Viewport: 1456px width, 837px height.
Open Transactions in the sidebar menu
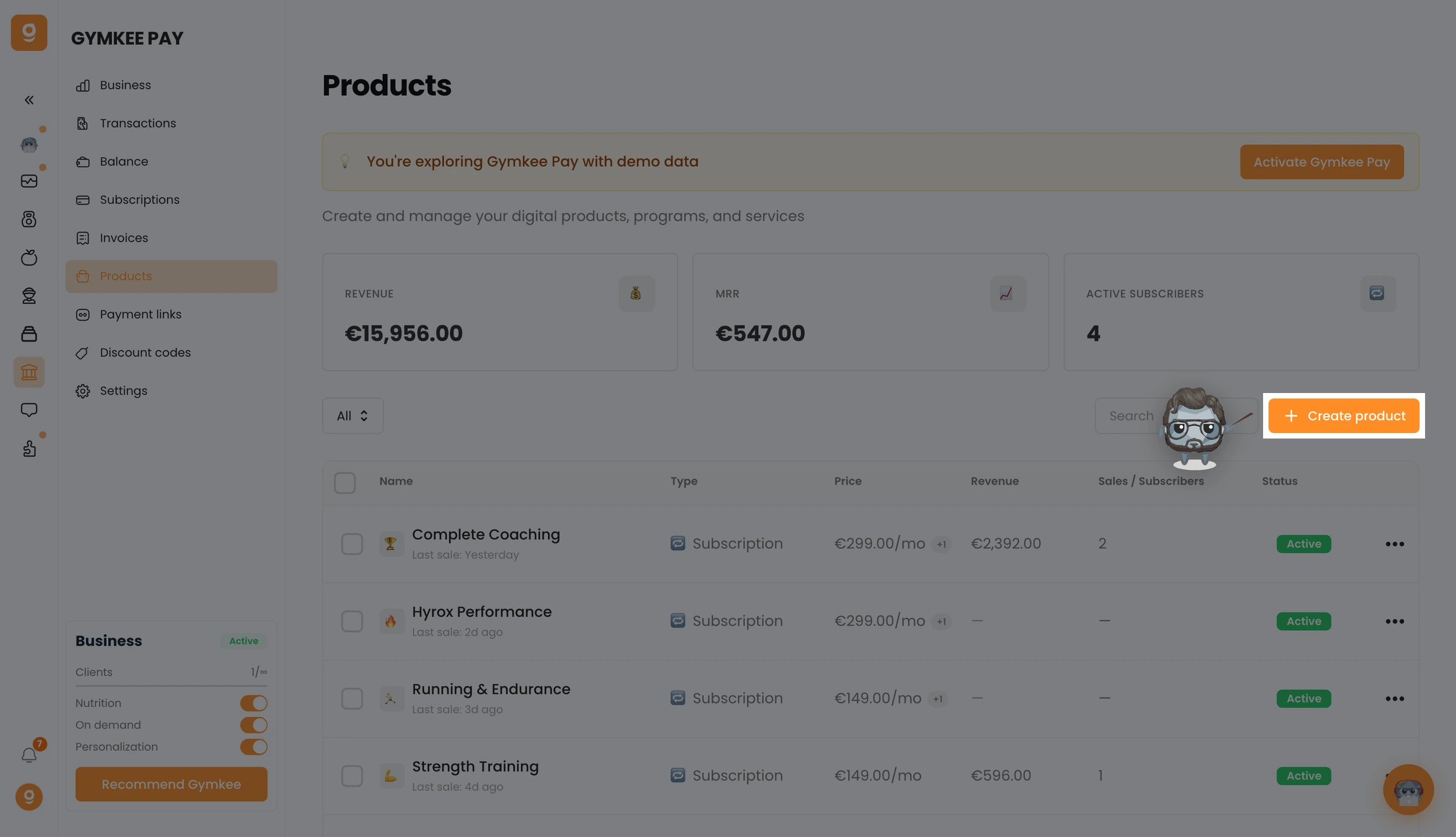click(x=171, y=124)
